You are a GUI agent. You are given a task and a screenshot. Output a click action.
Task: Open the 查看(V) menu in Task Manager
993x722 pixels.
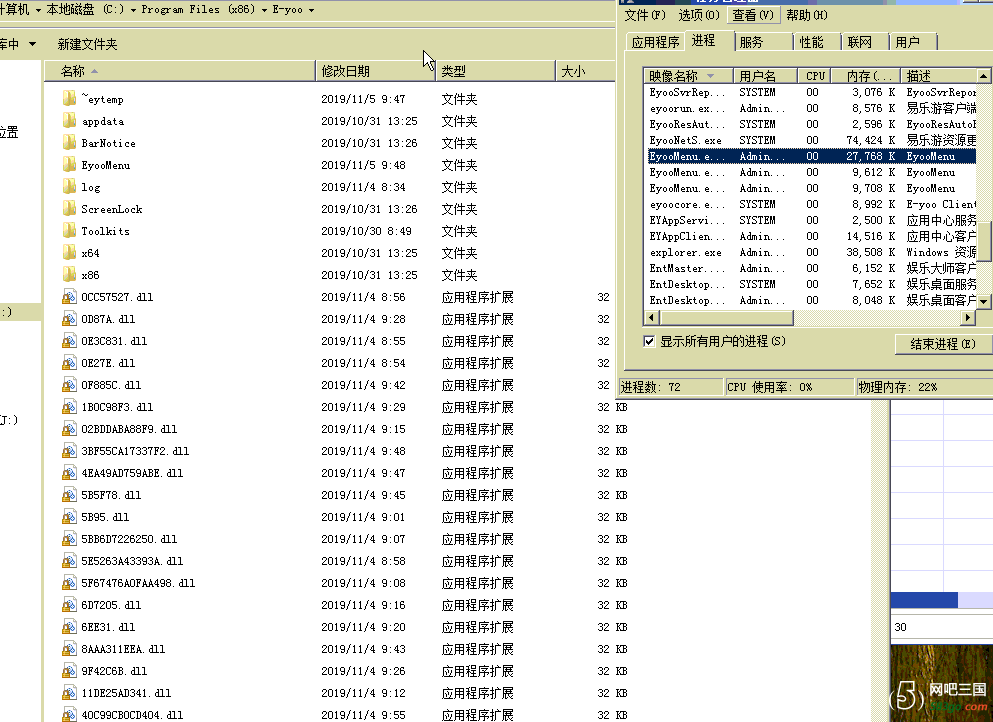pyautogui.click(x=753, y=15)
